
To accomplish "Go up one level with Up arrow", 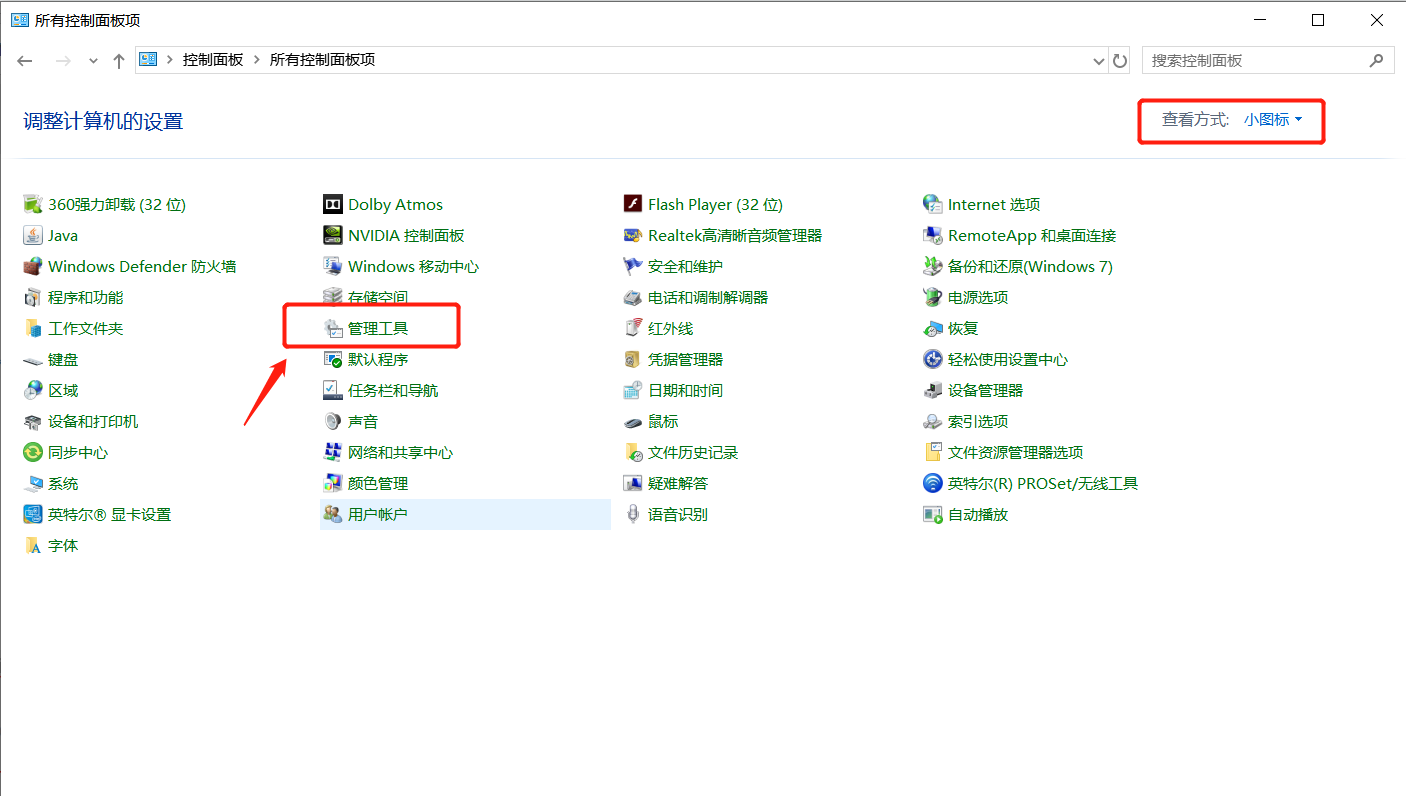I will pos(119,61).
